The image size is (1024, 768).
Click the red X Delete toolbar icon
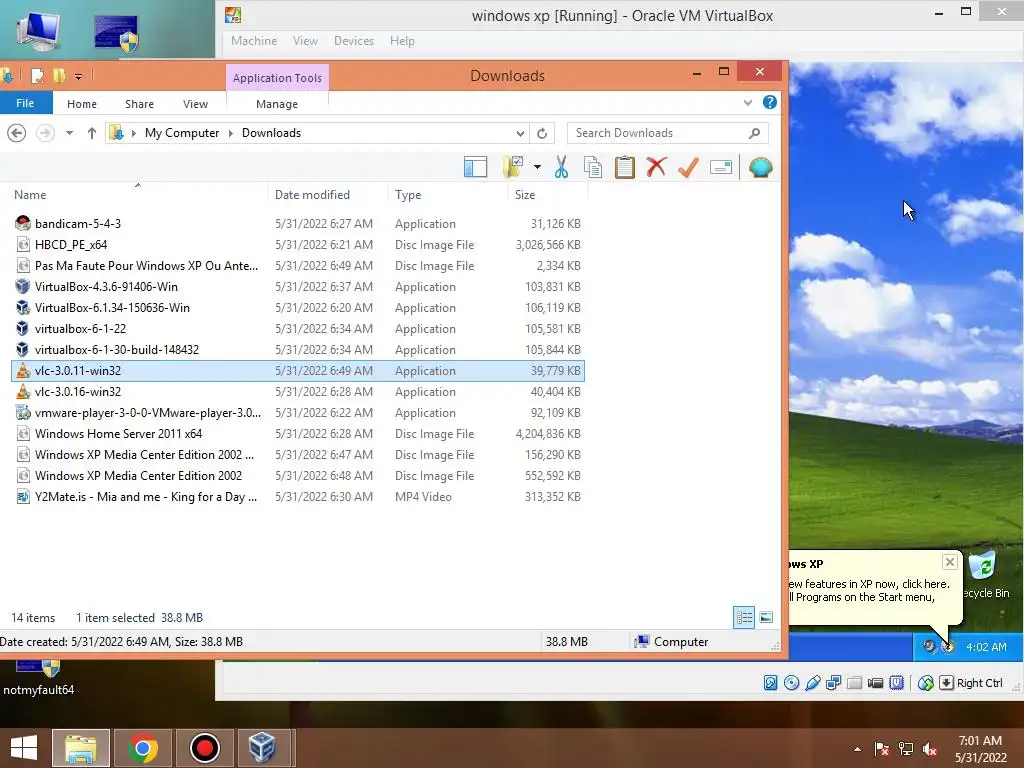point(656,167)
